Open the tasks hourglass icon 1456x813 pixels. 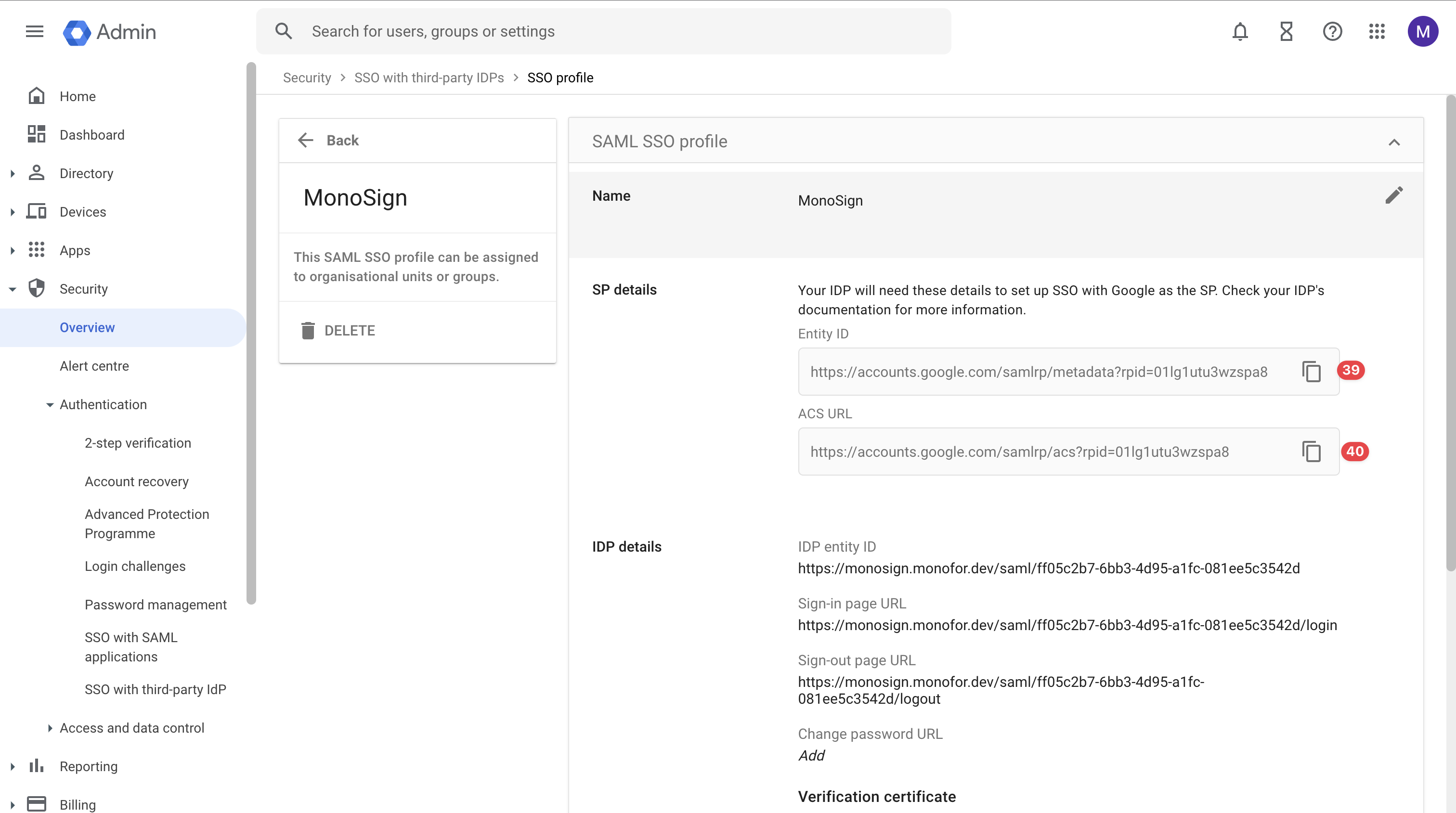[1286, 32]
